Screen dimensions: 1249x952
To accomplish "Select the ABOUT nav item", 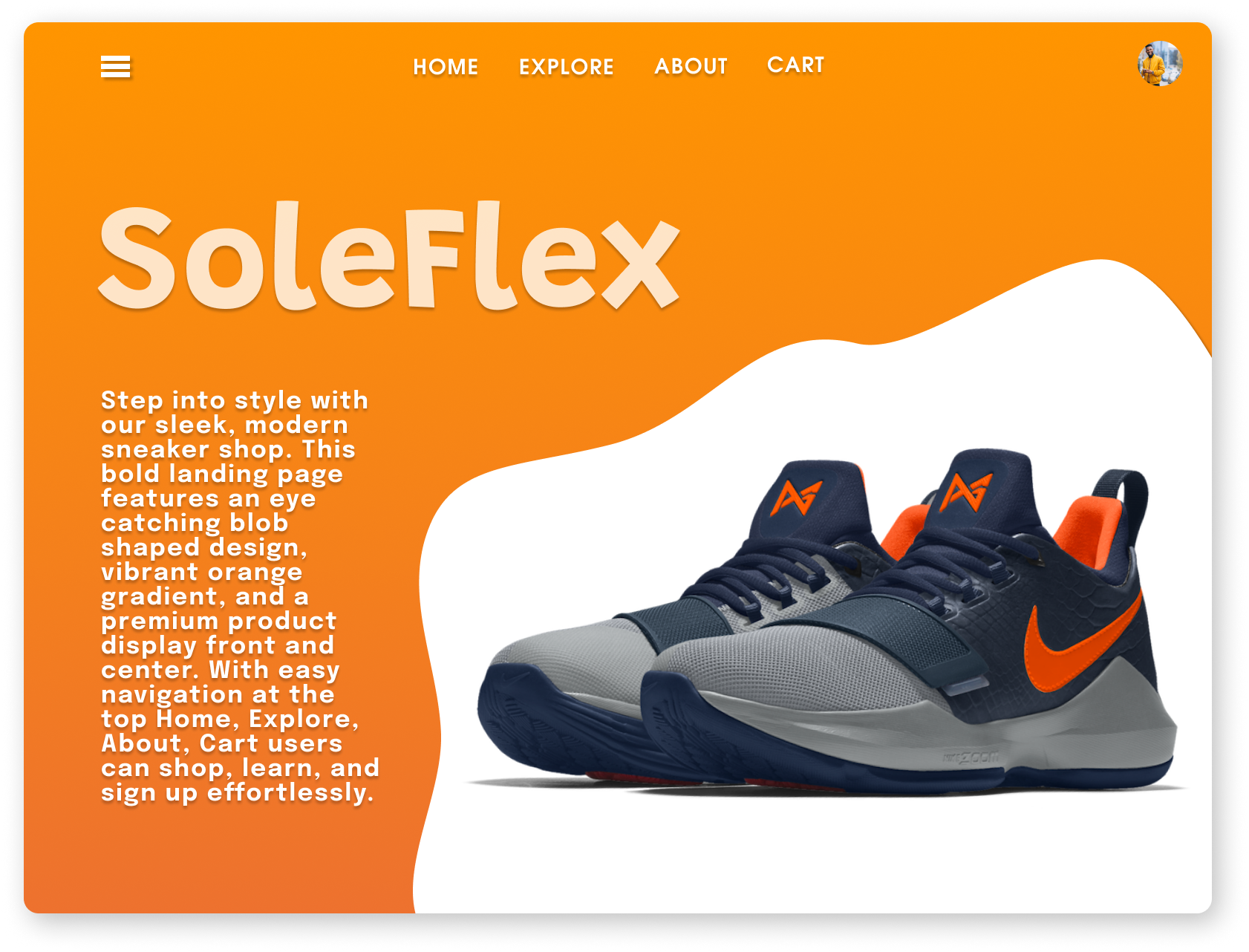I will (x=691, y=66).
